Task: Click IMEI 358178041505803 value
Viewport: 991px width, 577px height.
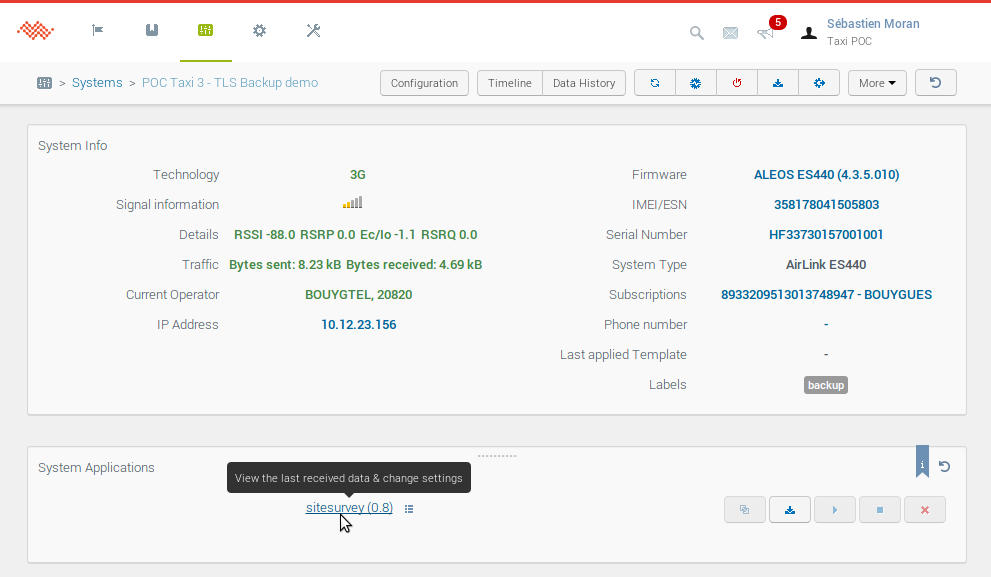Action: pyautogui.click(x=826, y=205)
